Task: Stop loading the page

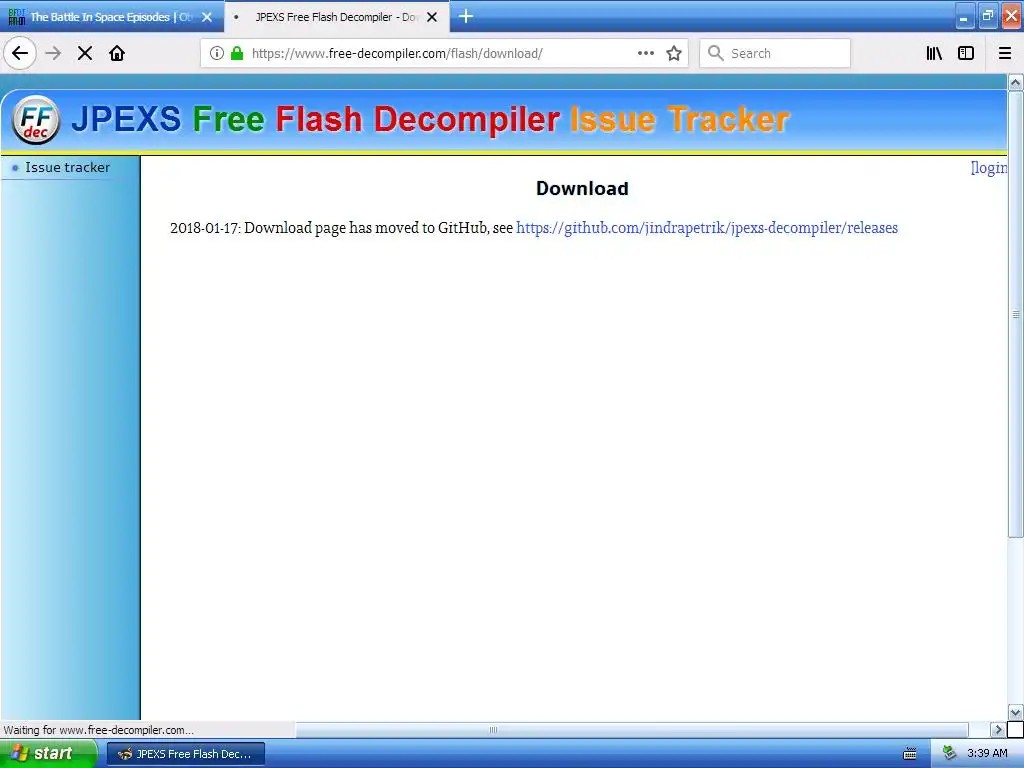Action: pyautogui.click(x=85, y=53)
